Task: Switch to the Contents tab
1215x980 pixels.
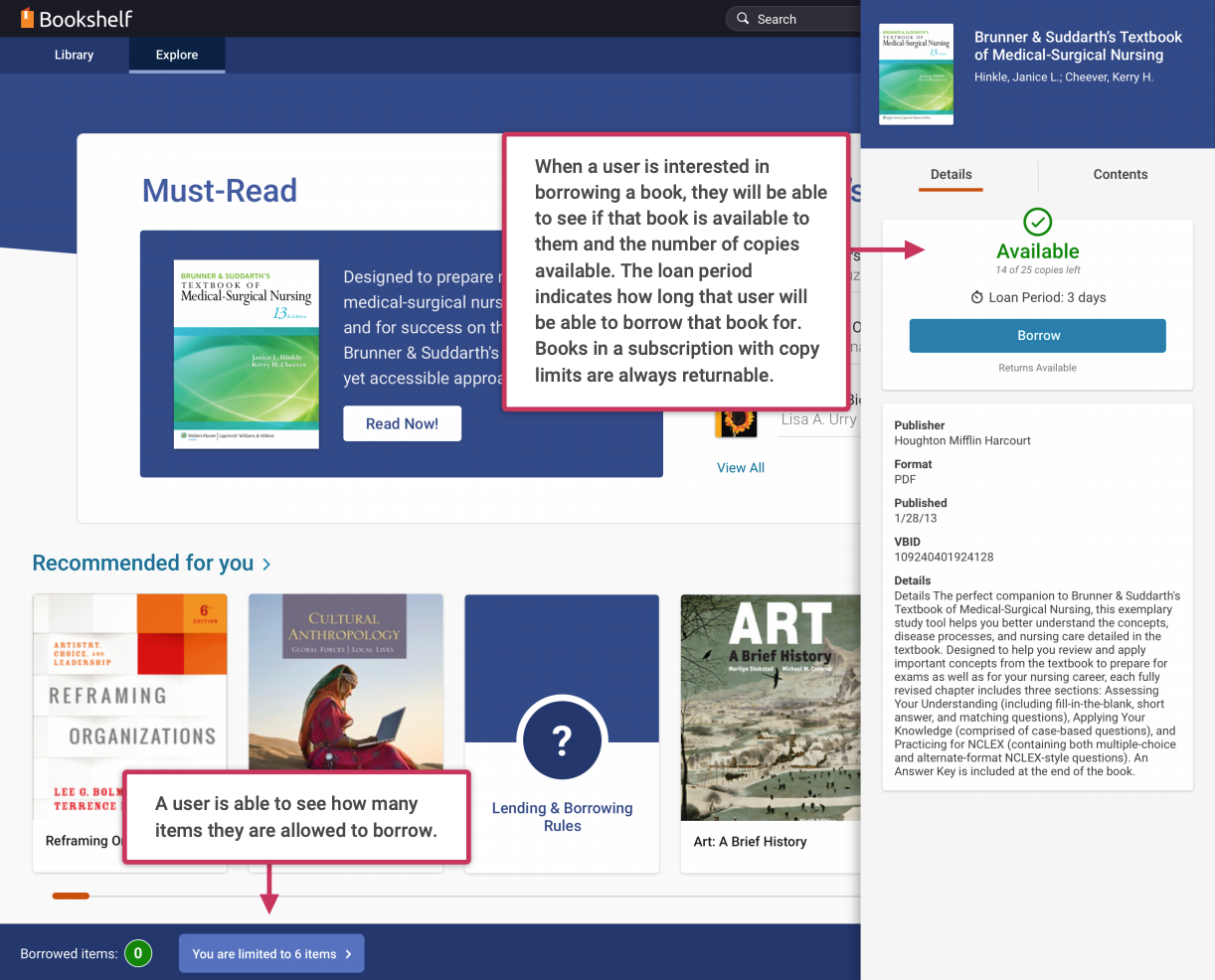Action: [x=1120, y=174]
